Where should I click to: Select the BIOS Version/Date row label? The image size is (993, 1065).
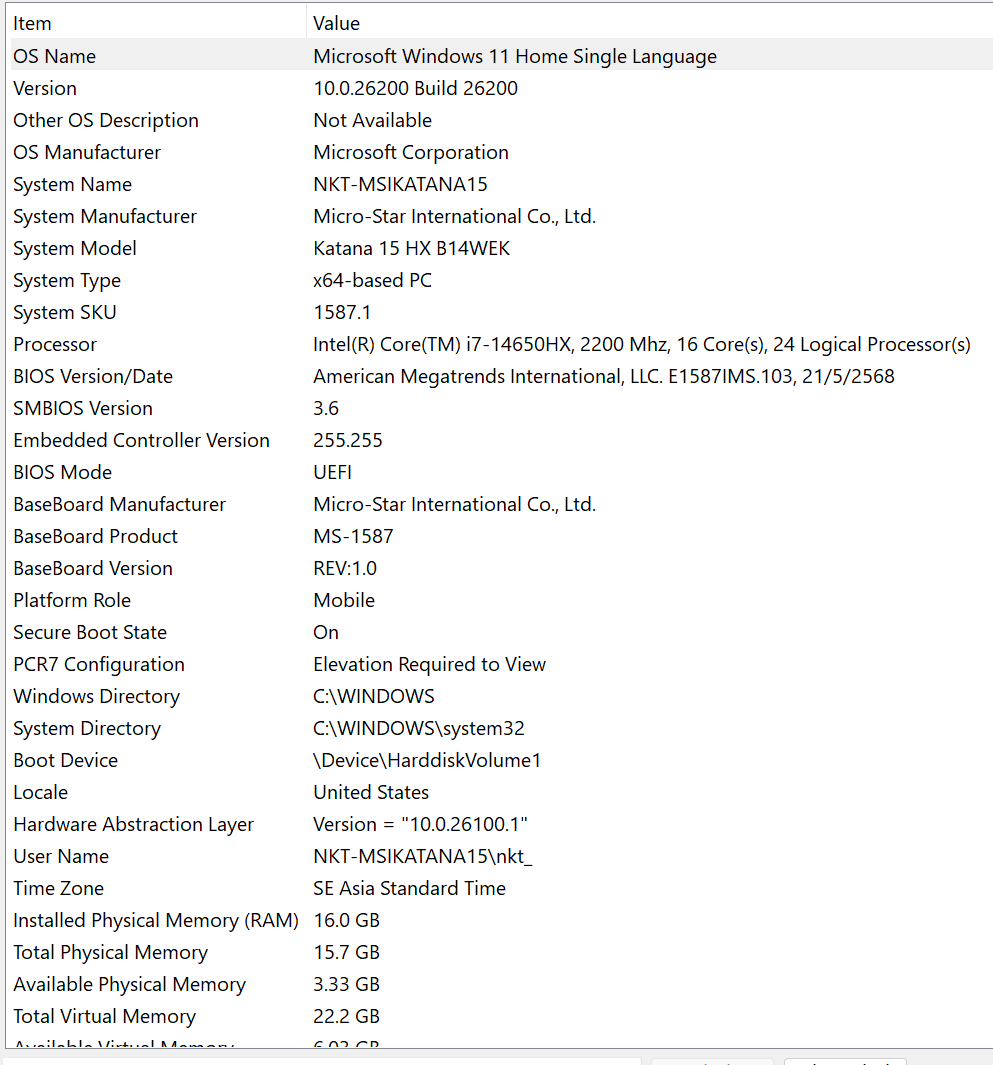(93, 376)
